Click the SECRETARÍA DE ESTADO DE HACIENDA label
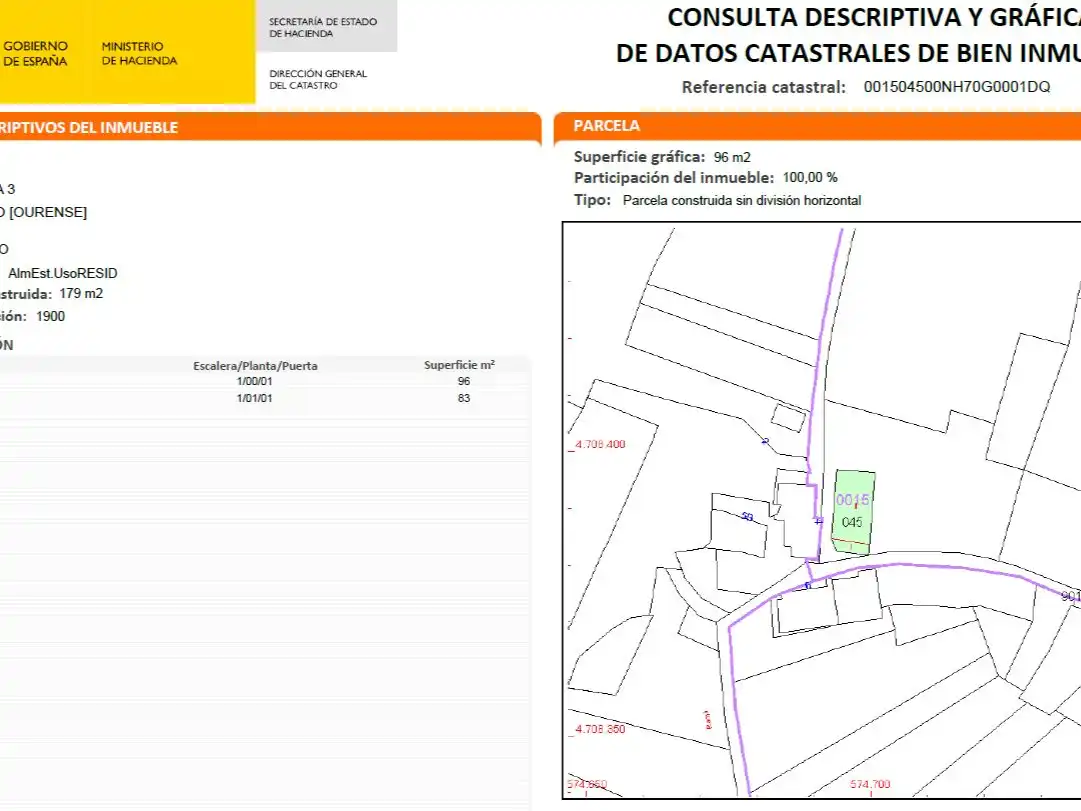The width and height of the screenshot is (1081, 811). click(x=323, y=28)
